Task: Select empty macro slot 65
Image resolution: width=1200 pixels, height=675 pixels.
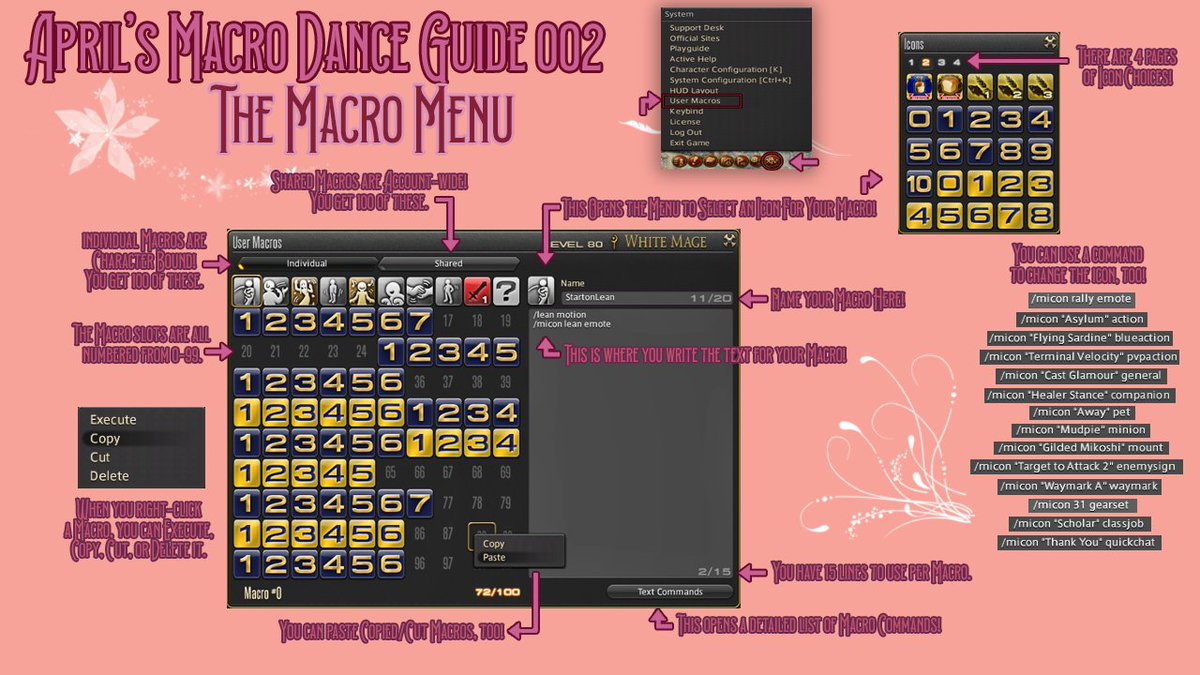Action: [x=390, y=472]
